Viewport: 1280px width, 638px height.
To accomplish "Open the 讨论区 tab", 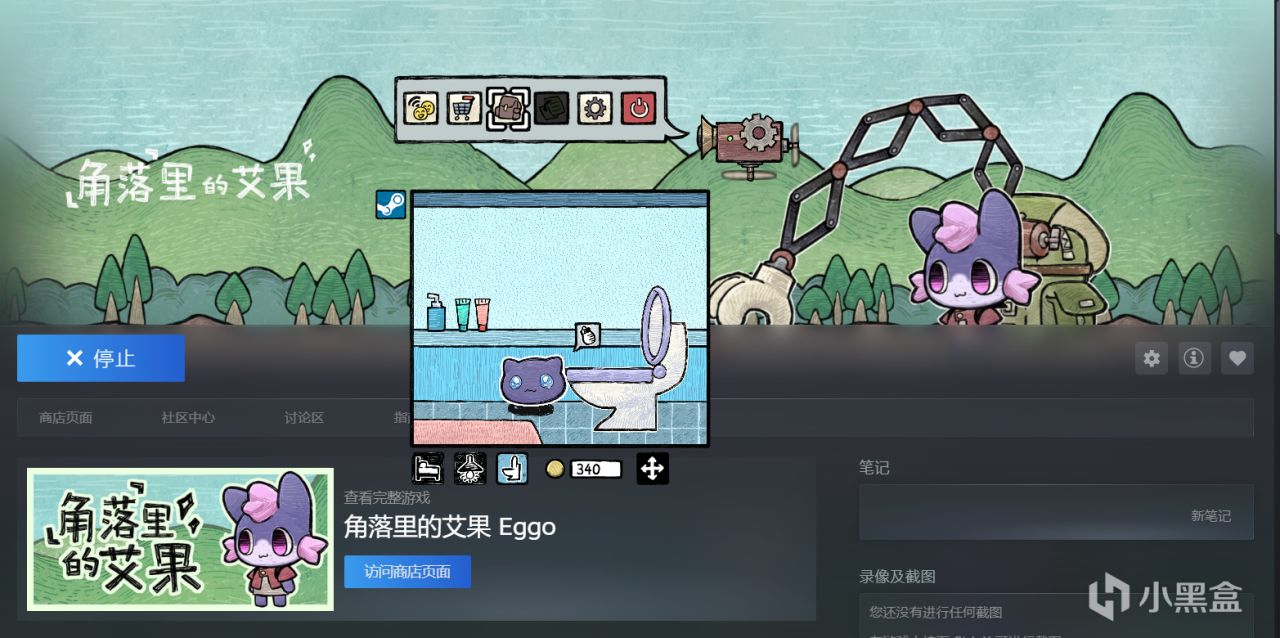I will pos(303,418).
